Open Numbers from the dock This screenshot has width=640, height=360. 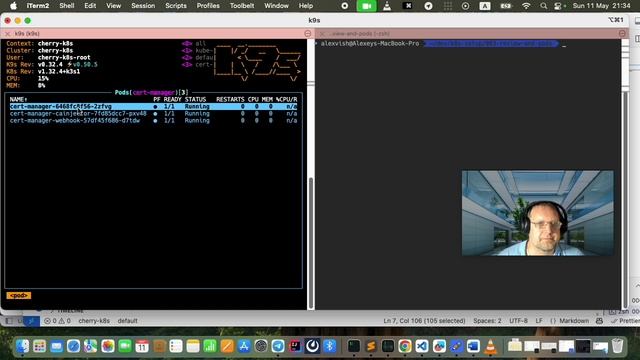[x=209, y=346]
